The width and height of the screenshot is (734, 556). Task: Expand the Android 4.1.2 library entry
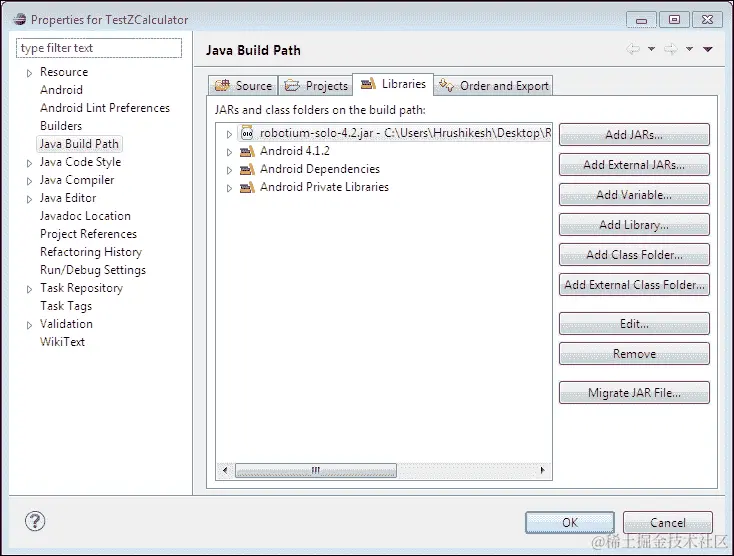point(229,152)
